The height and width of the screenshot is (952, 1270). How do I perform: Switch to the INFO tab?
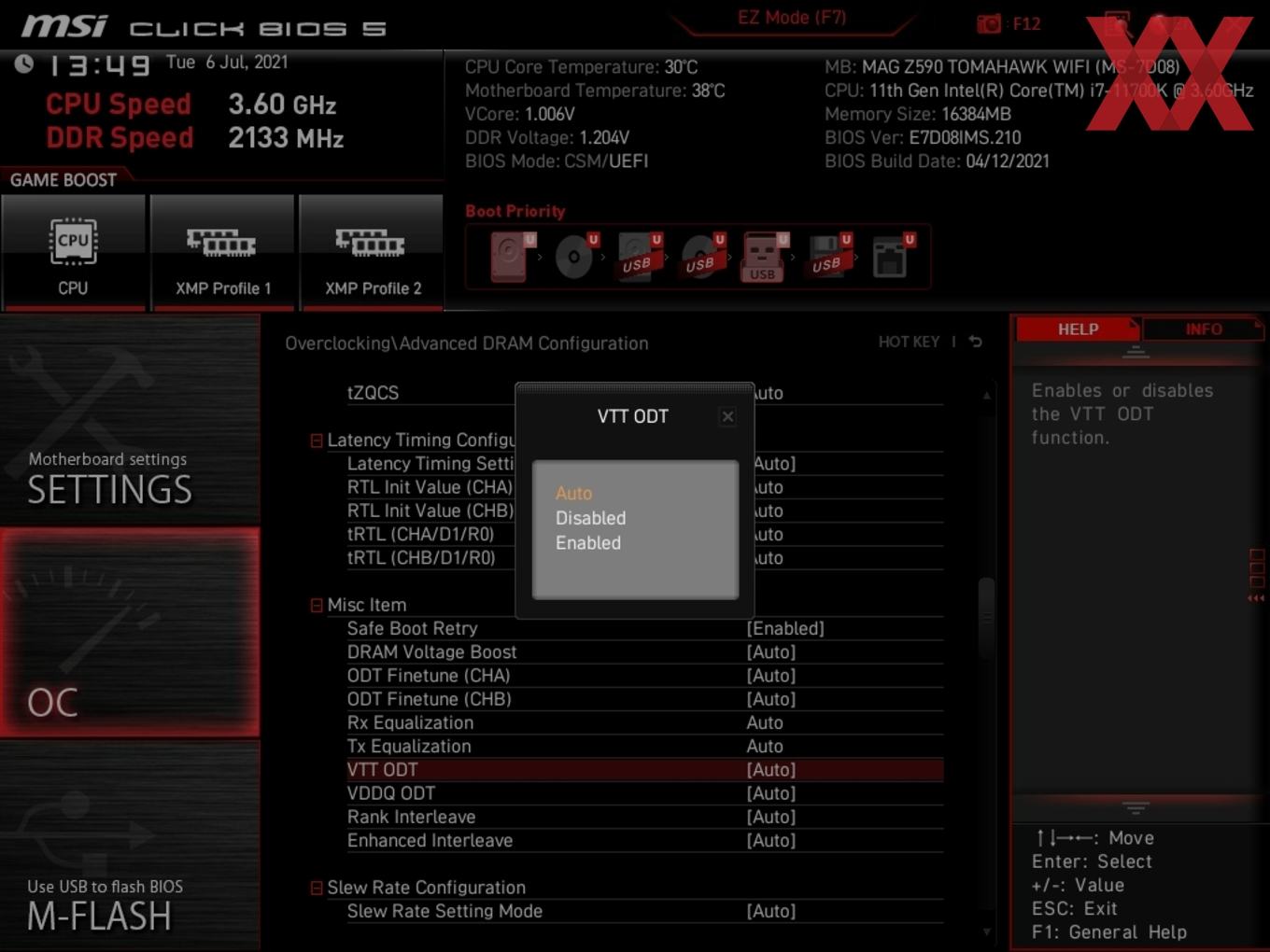pyautogui.click(x=1204, y=329)
